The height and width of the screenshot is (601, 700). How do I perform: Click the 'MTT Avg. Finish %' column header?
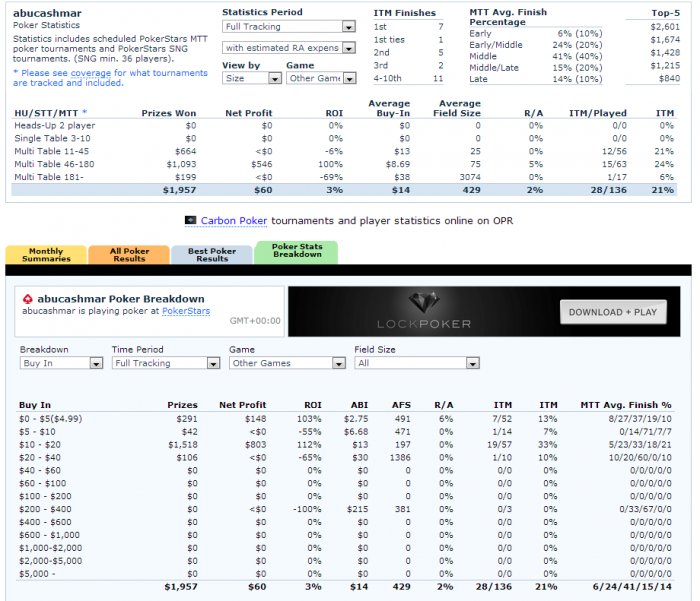tap(626, 405)
